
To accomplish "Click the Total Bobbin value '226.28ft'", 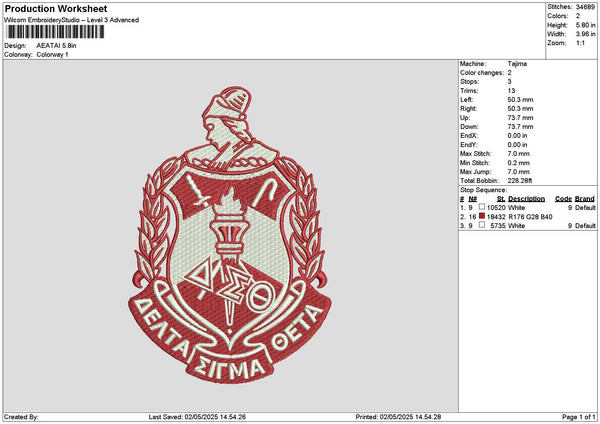I will pos(520,181).
